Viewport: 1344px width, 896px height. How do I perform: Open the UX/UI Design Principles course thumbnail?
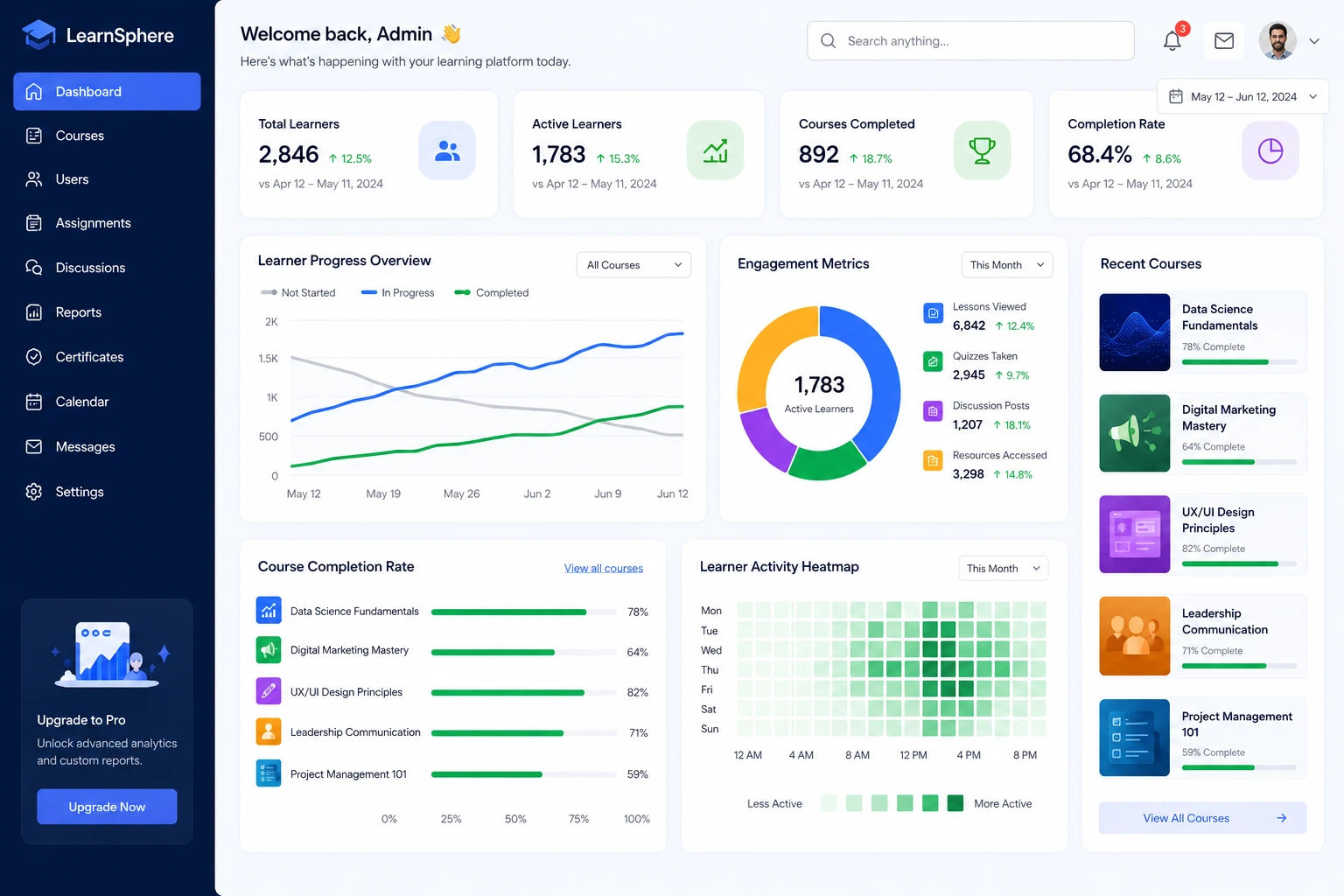[x=1135, y=535]
